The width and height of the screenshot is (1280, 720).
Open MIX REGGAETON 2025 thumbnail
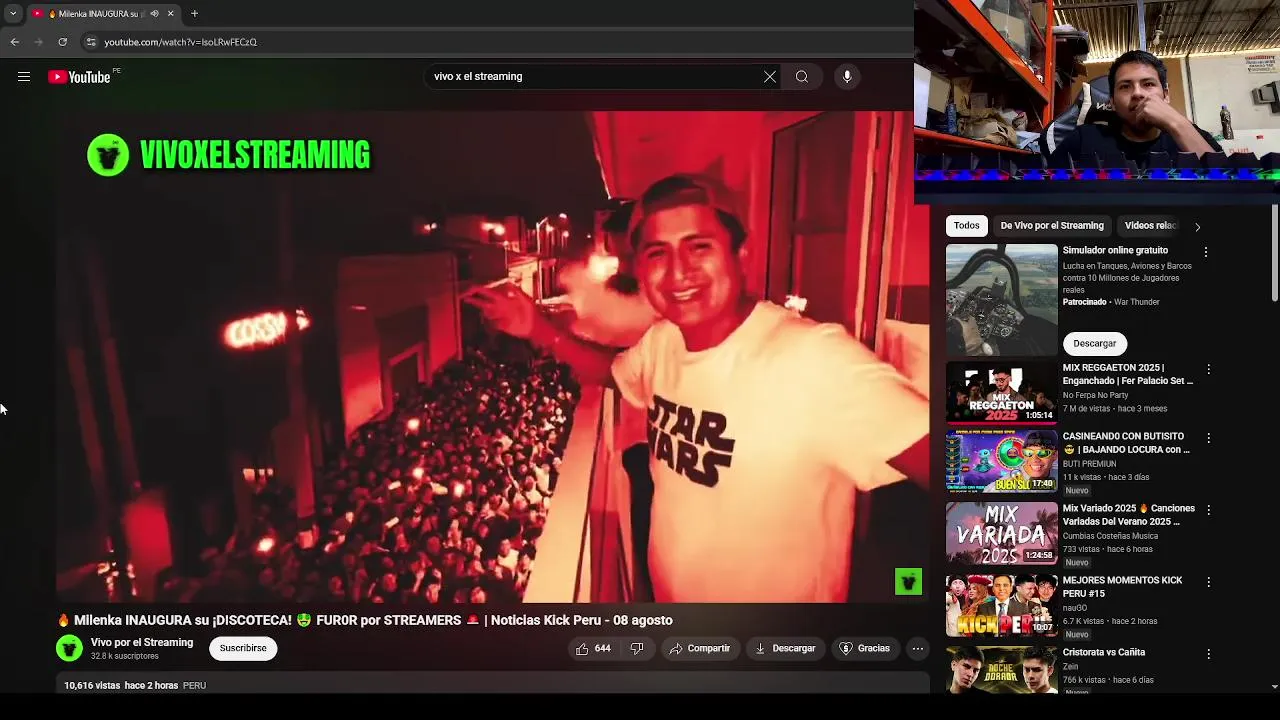(x=1002, y=393)
